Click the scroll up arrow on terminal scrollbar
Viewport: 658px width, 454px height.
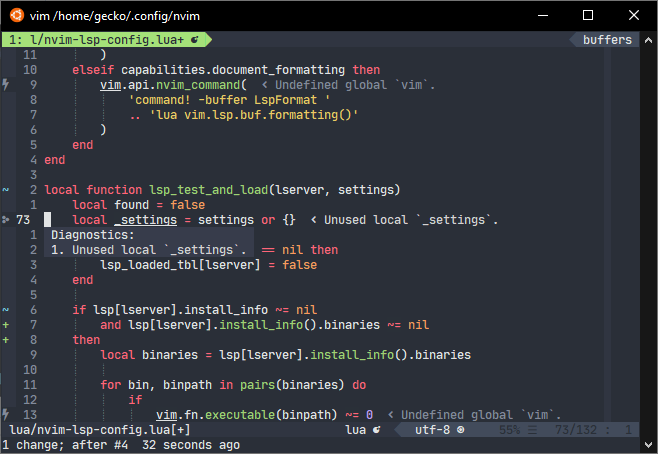648,40
